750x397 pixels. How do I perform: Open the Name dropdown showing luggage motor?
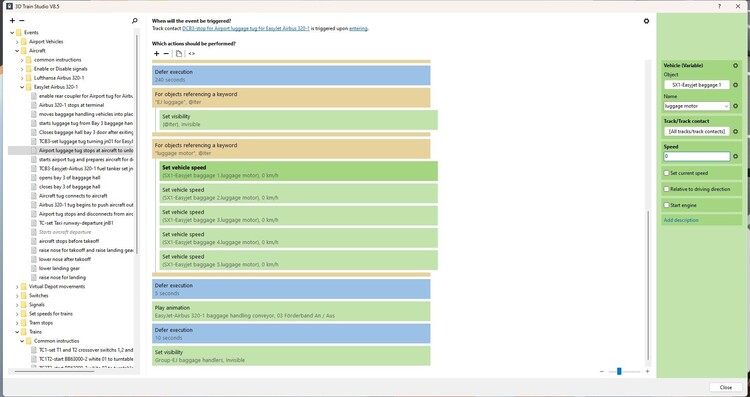[697, 106]
